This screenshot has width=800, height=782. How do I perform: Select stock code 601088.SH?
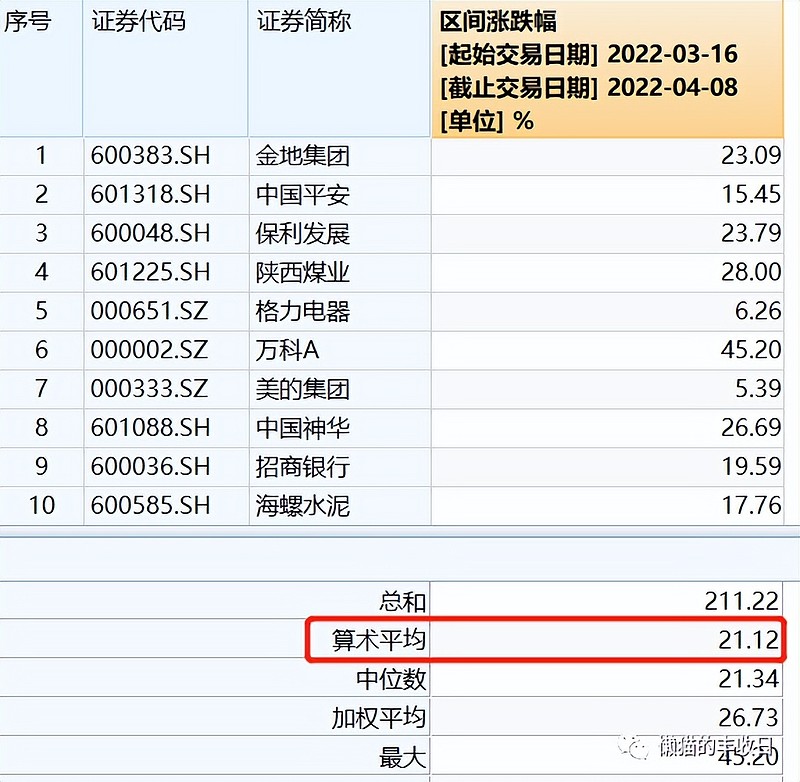151,427
